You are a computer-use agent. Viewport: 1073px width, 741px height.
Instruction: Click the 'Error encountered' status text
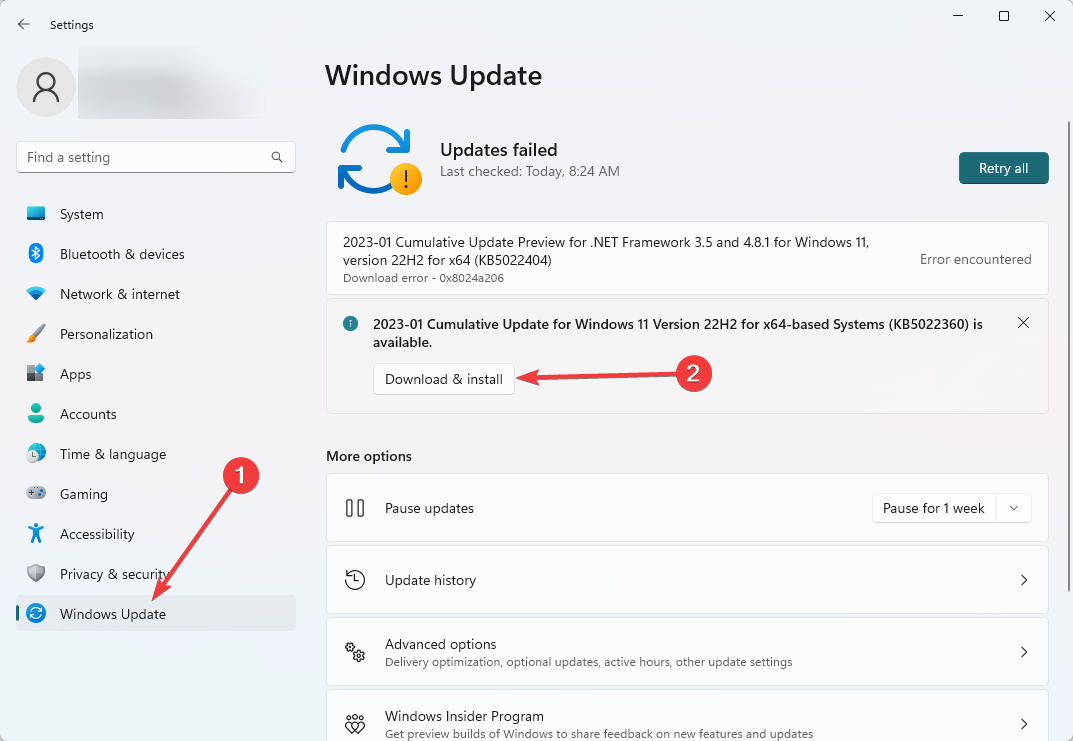(x=975, y=259)
